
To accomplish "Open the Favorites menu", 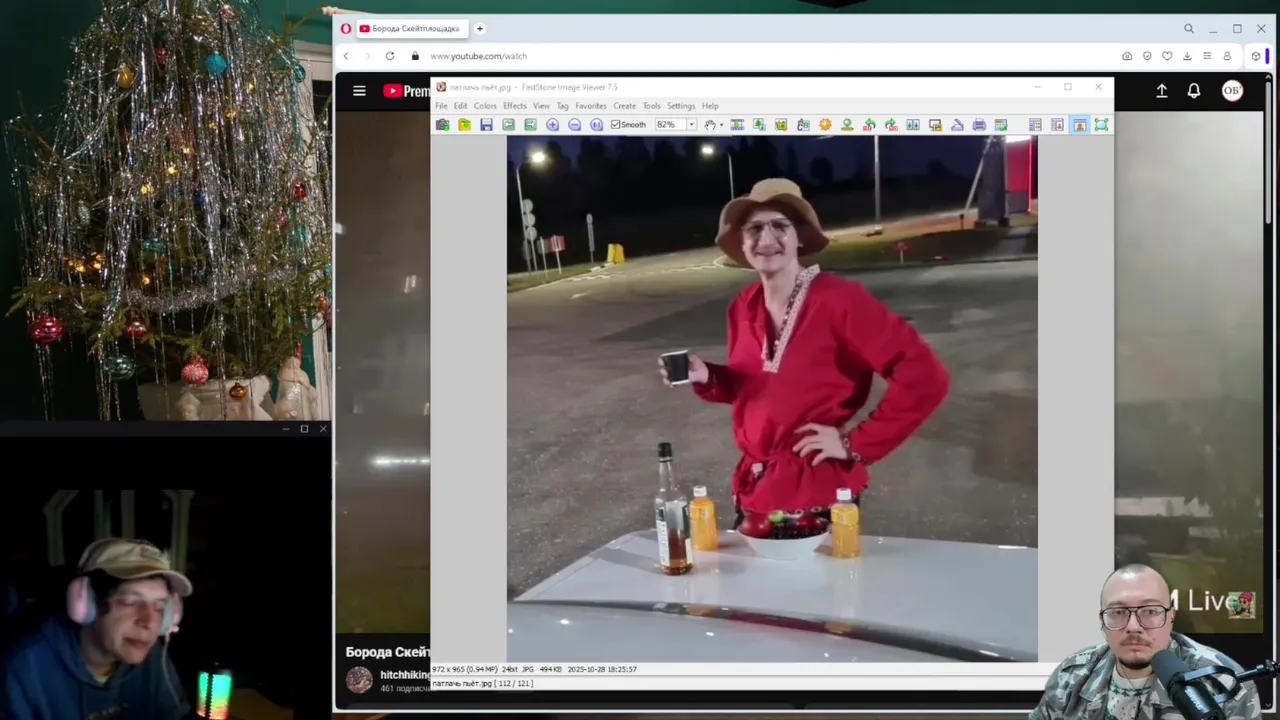I will 590,106.
